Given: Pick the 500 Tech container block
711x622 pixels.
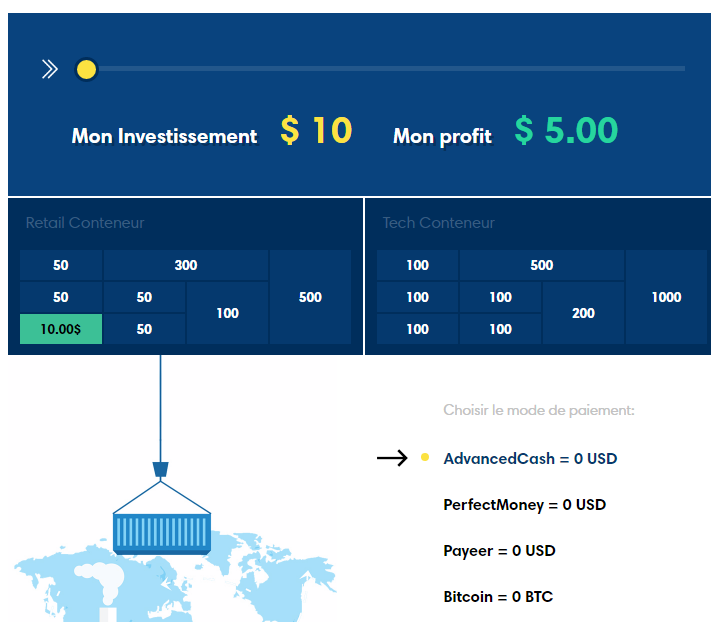Looking at the screenshot, I should 542,265.
